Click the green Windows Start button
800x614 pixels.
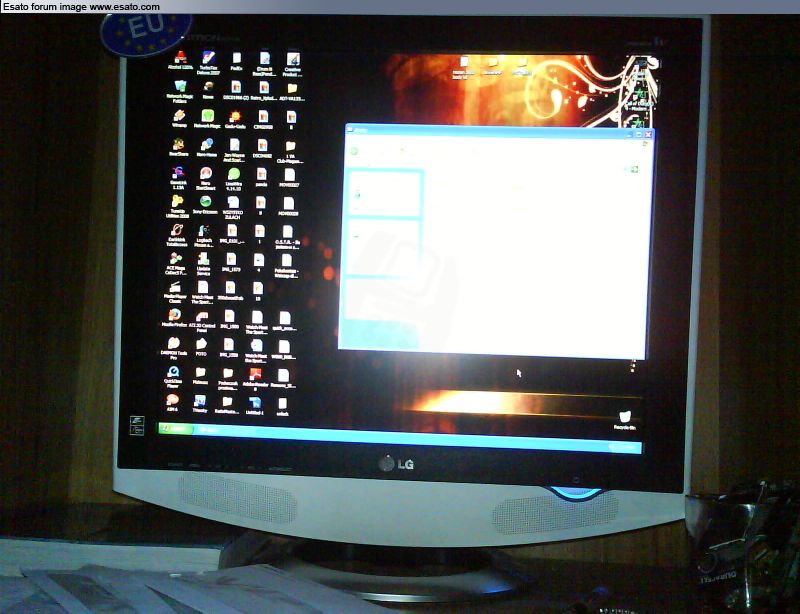tap(176, 428)
